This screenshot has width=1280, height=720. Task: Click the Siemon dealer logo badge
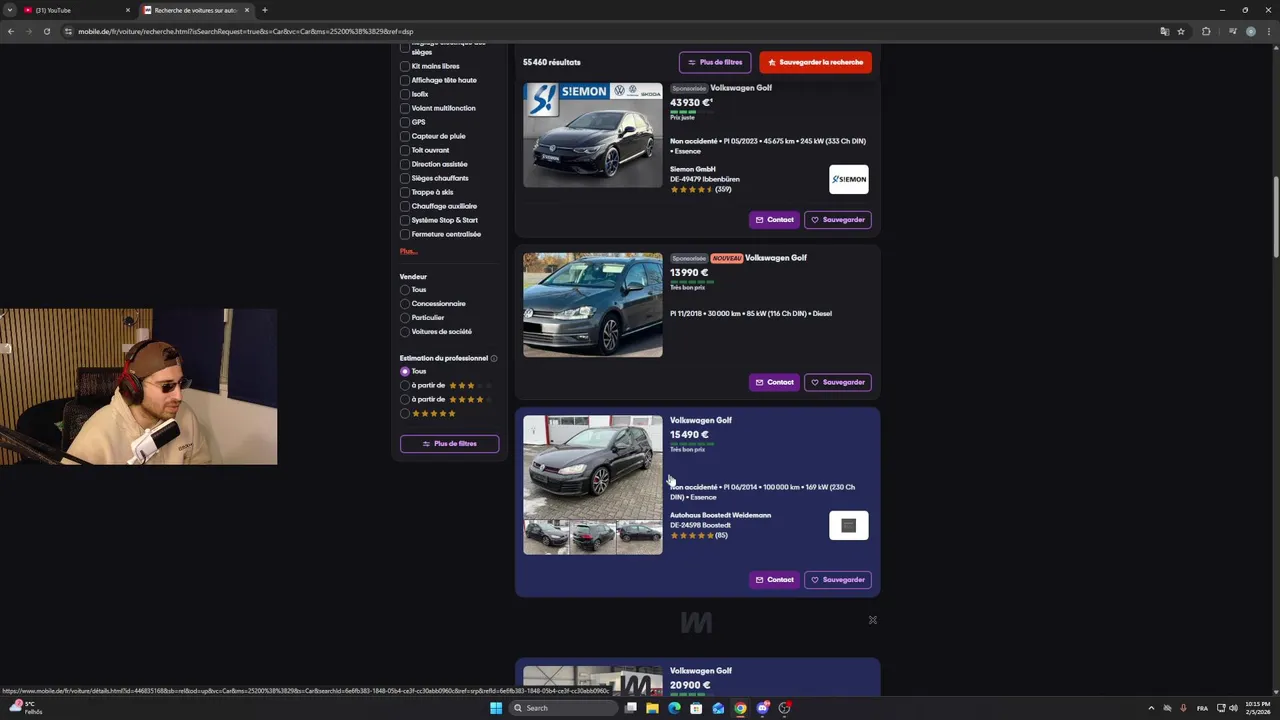coord(849,179)
